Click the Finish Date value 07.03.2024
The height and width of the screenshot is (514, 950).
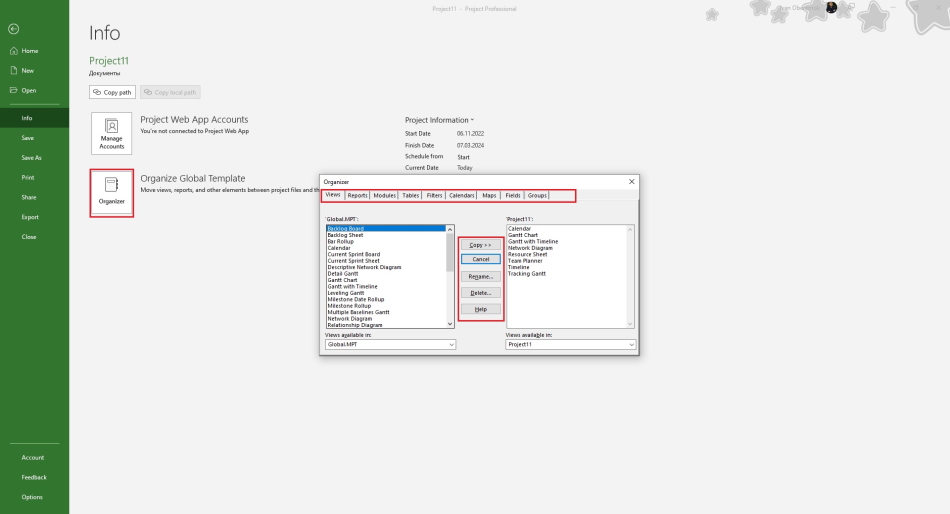point(470,145)
